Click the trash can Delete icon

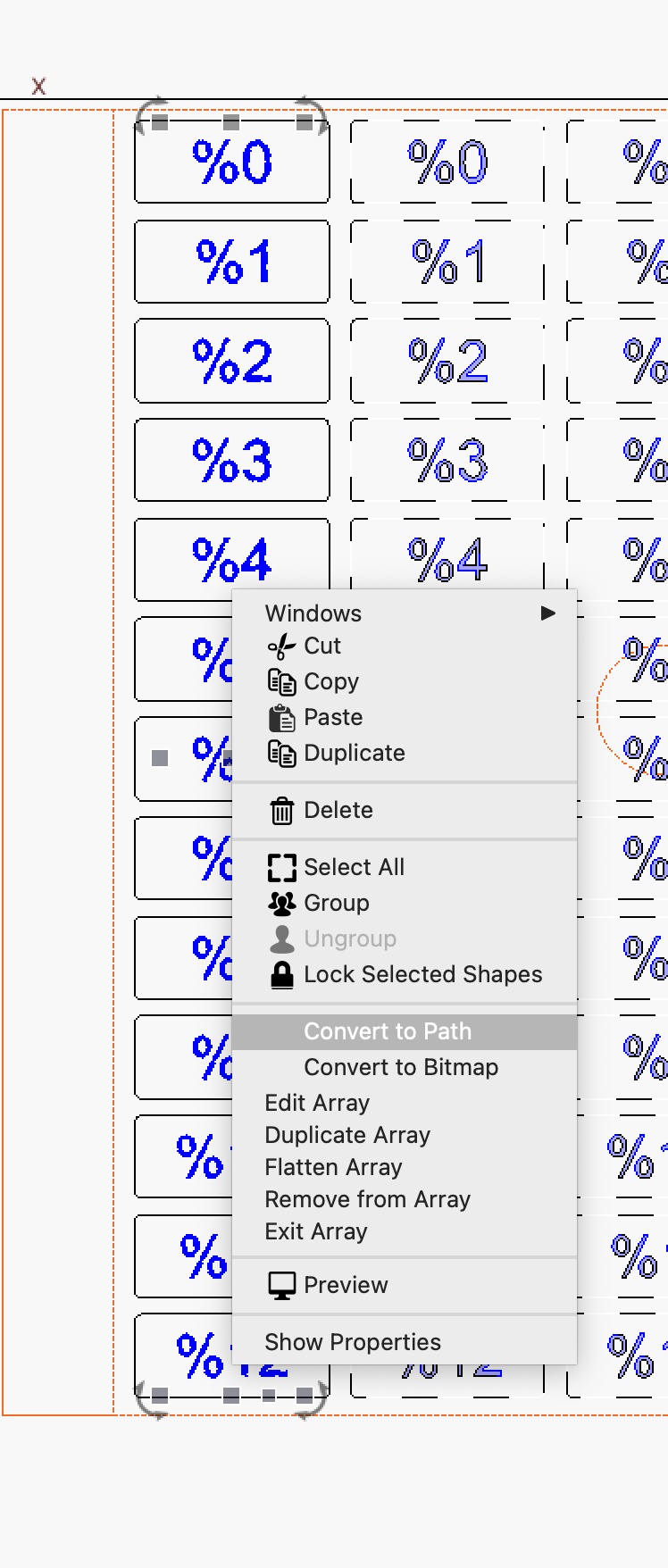281,811
